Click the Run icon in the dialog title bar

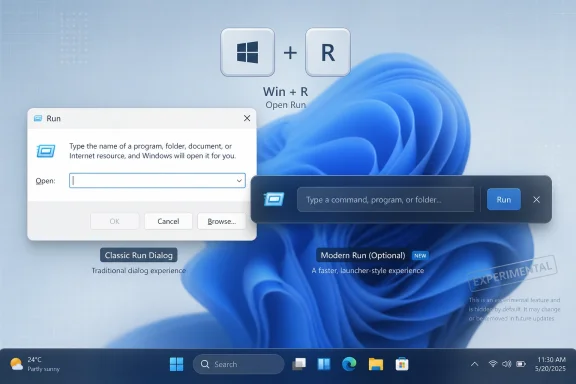pyautogui.click(x=38, y=118)
